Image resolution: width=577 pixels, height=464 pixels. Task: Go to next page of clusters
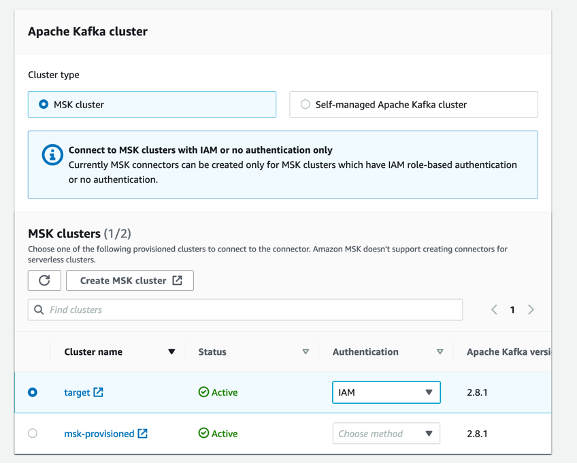(531, 310)
